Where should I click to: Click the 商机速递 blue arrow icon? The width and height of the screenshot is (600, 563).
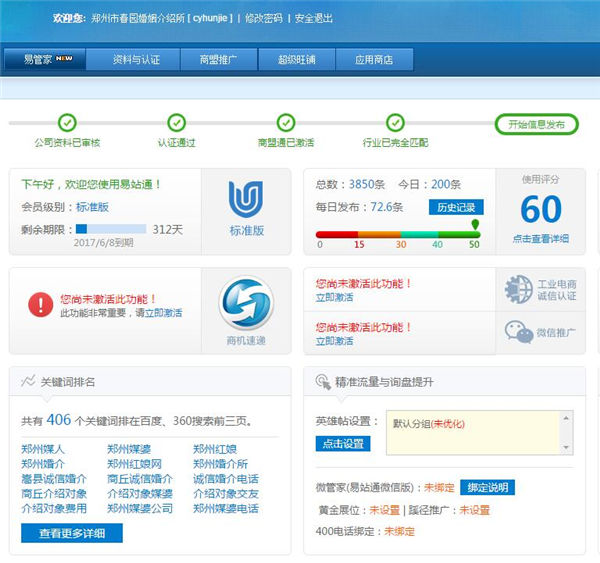[246, 302]
